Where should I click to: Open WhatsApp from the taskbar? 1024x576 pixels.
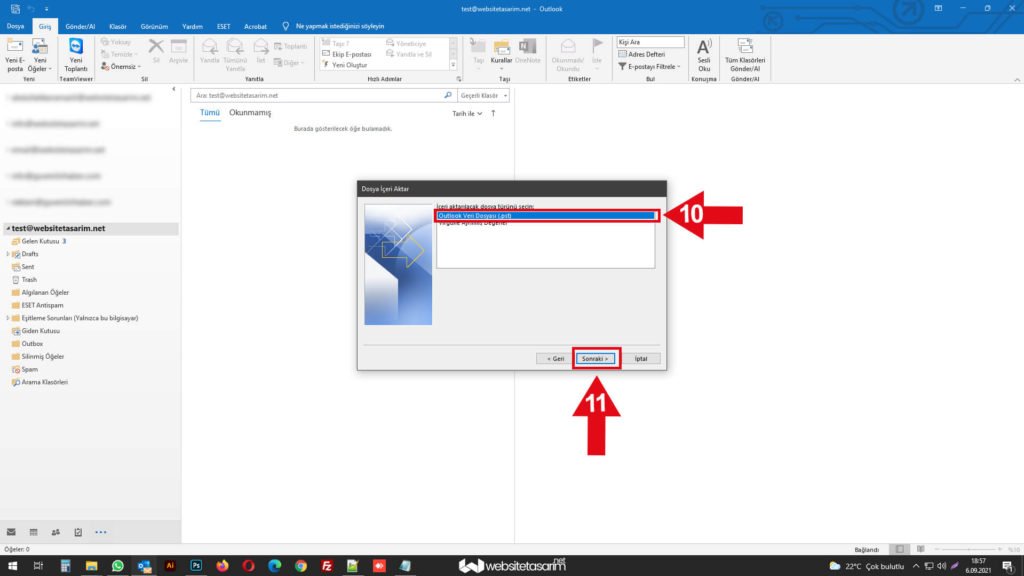(118, 566)
